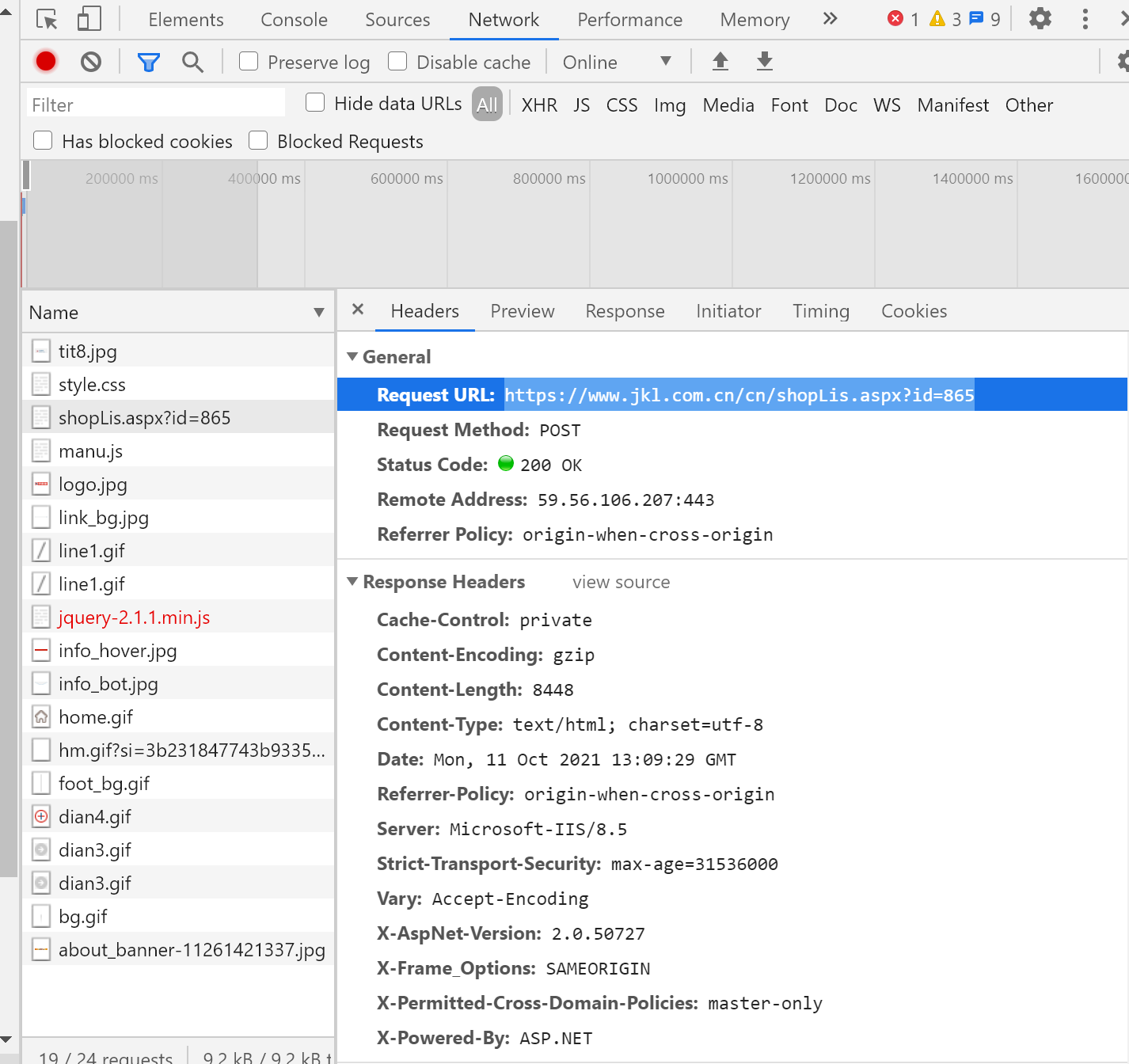Open the DevTools three-dot menu
This screenshot has width=1129, height=1064.
coord(1085,19)
